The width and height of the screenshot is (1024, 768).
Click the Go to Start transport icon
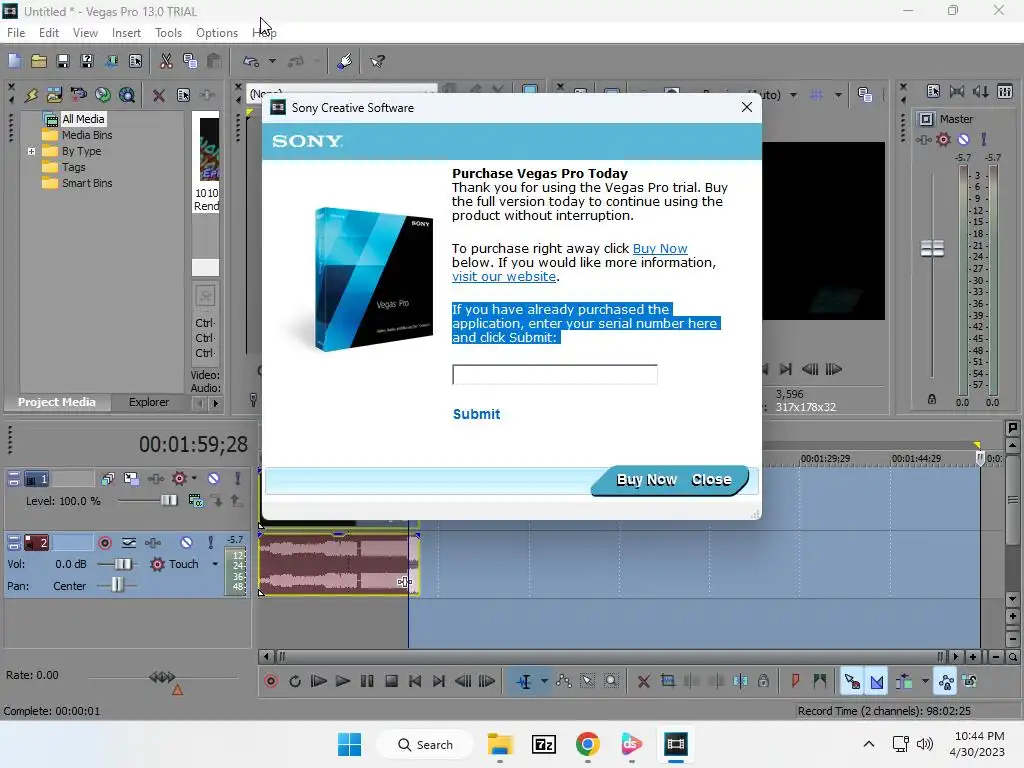[415, 681]
